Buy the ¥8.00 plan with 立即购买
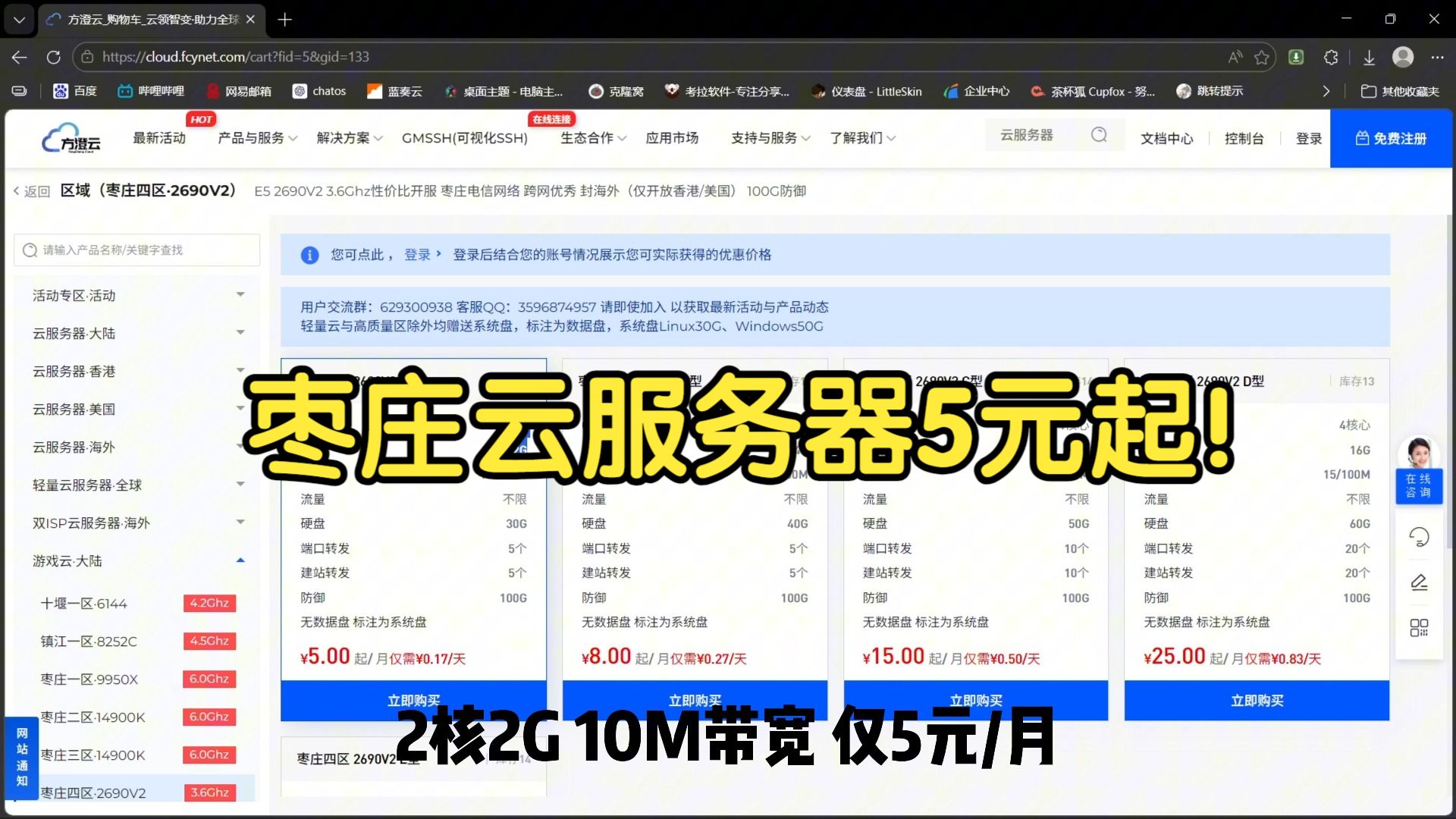 [x=695, y=701]
